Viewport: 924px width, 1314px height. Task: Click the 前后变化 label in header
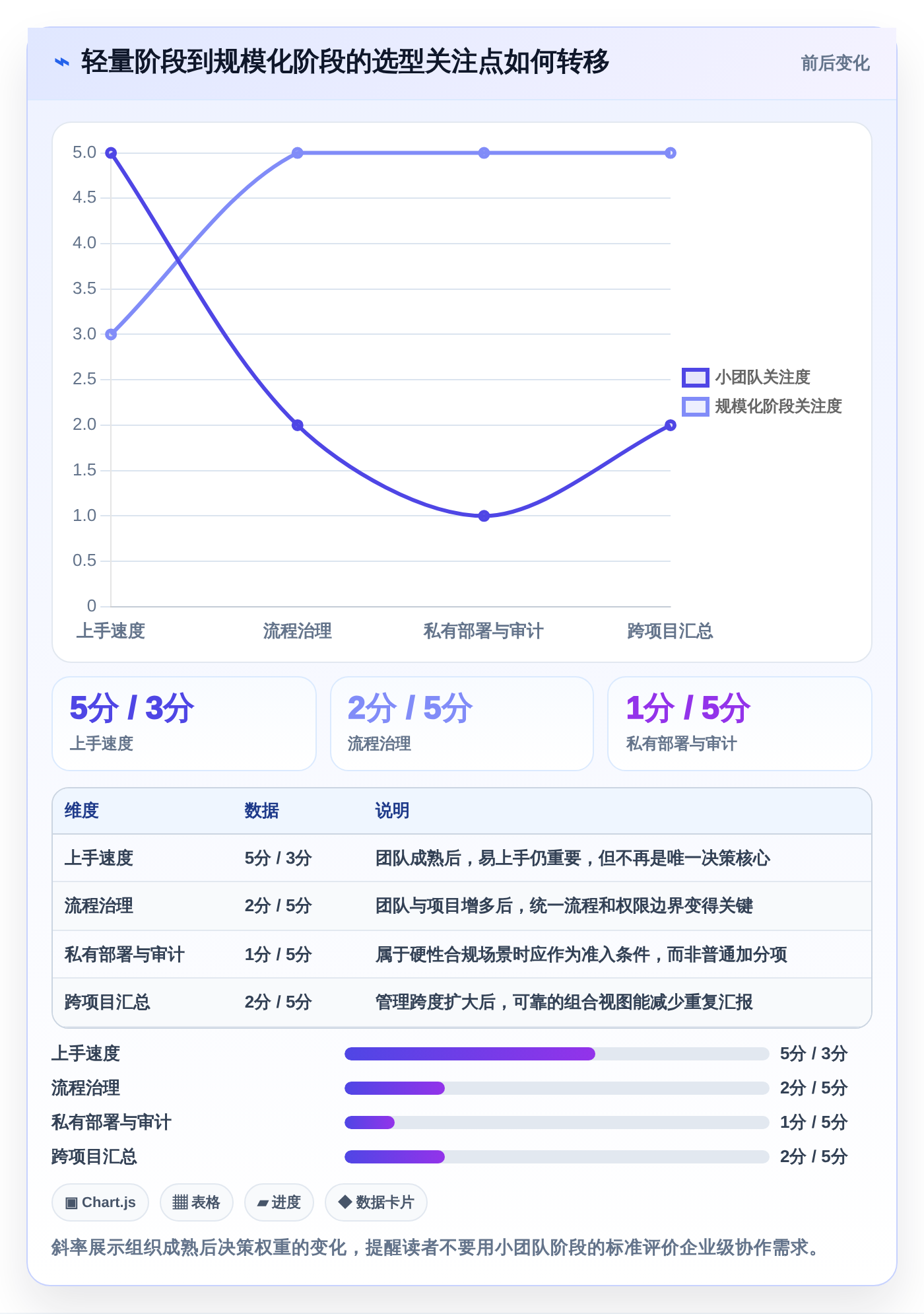coord(835,63)
